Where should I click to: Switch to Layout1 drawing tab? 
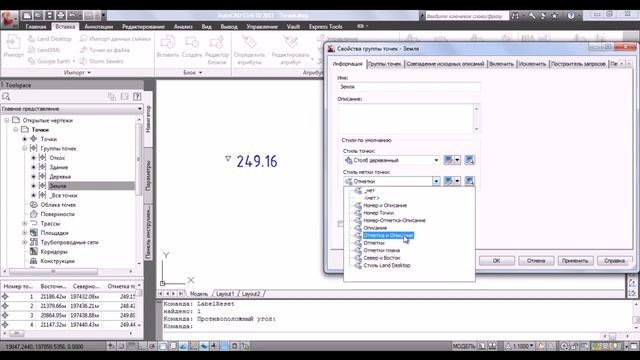coord(225,294)
